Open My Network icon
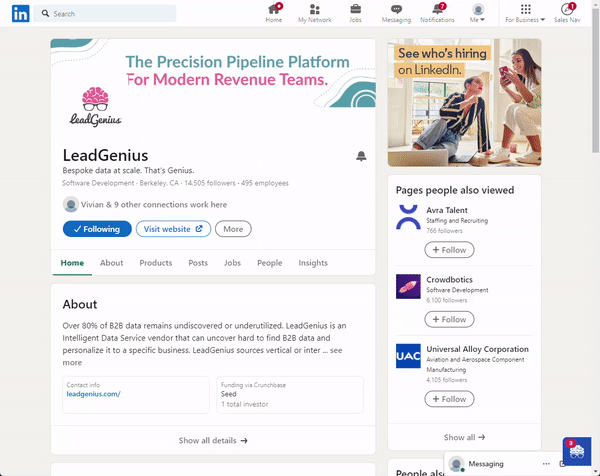600x476 pixels. click(x=315, y=13)
